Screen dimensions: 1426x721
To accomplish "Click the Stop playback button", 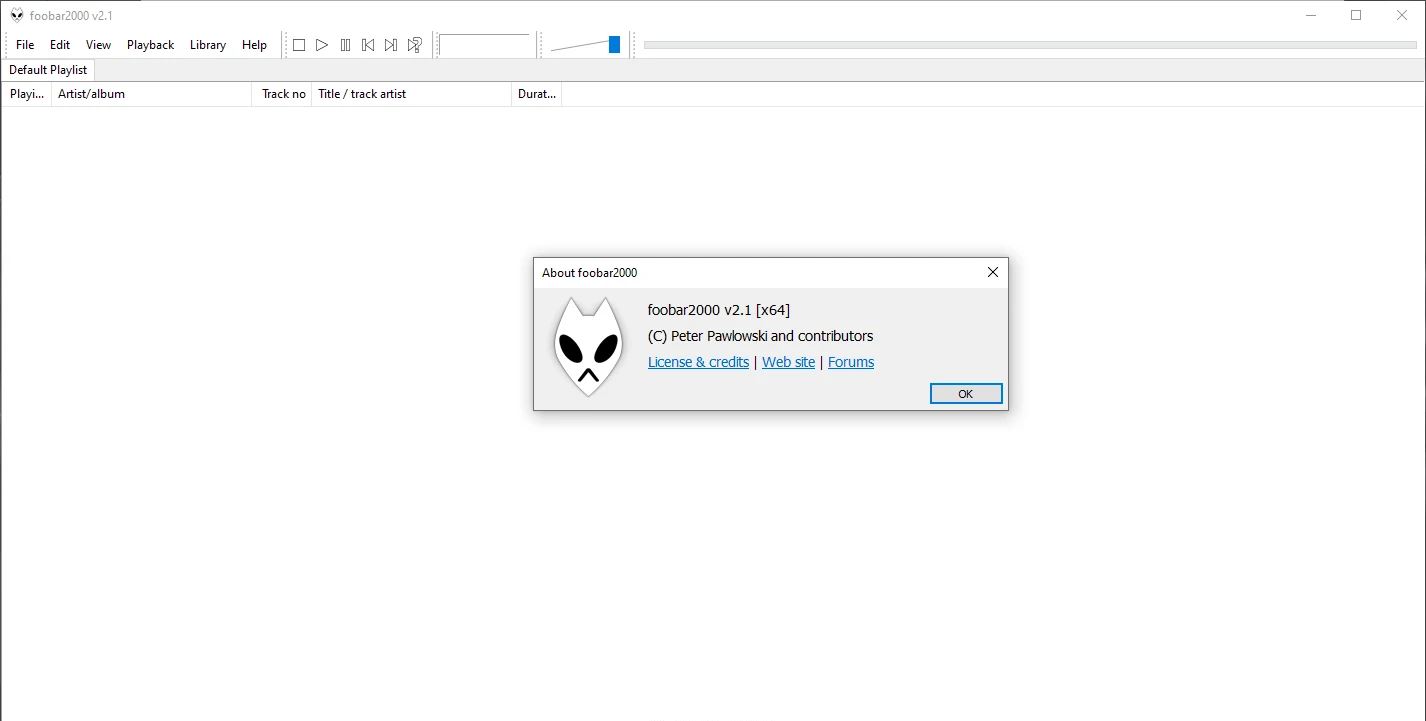I will click(x=298, y=45).
